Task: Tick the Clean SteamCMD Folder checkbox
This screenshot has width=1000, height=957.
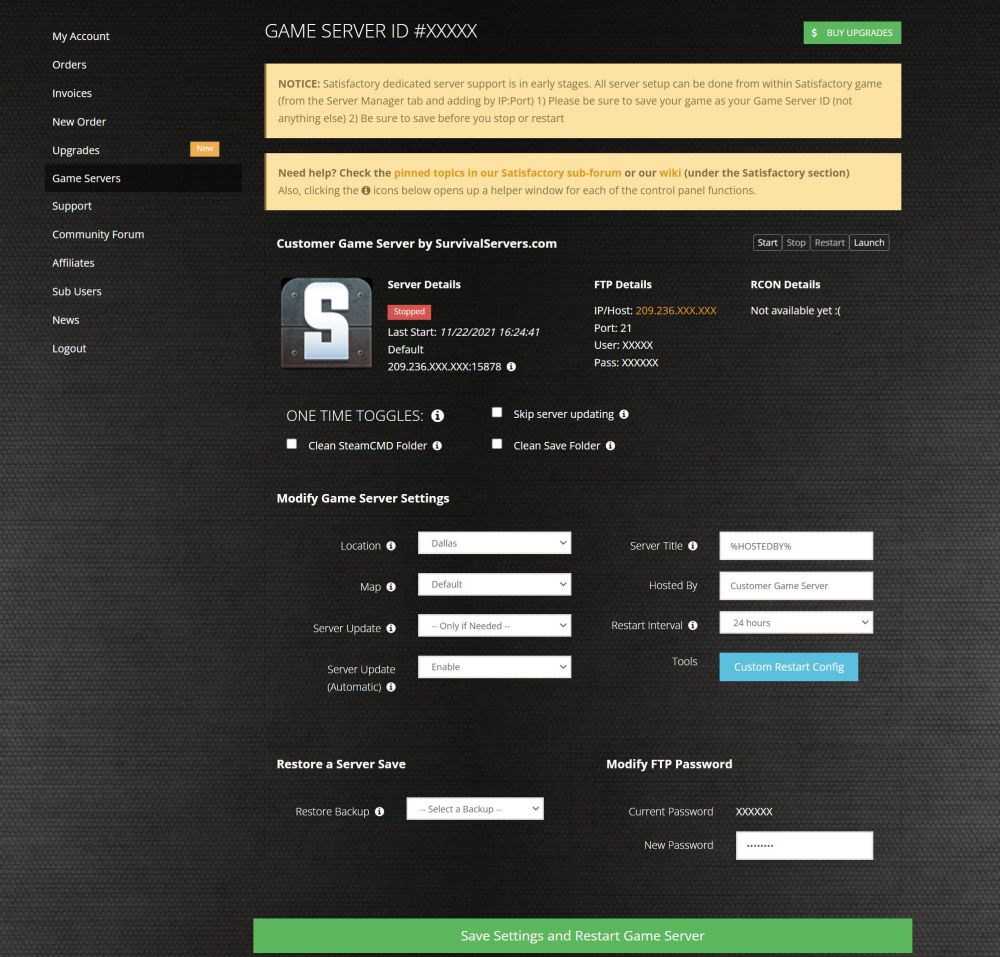Action: click(291, 444)
